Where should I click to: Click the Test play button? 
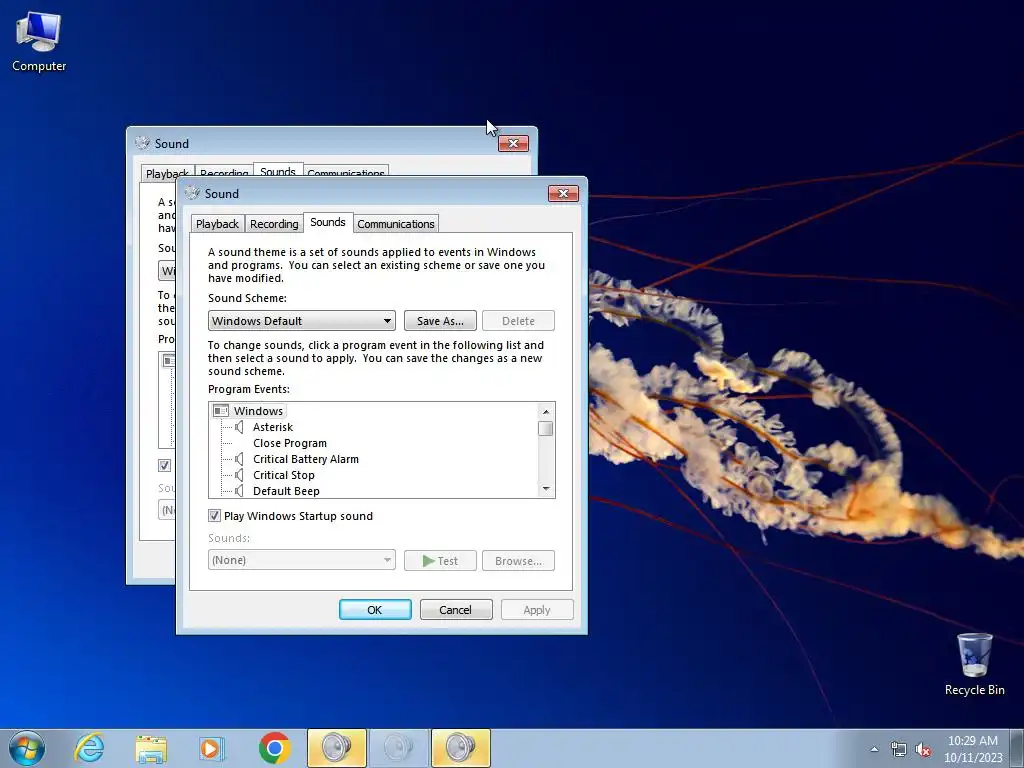(x=440, y=560)
